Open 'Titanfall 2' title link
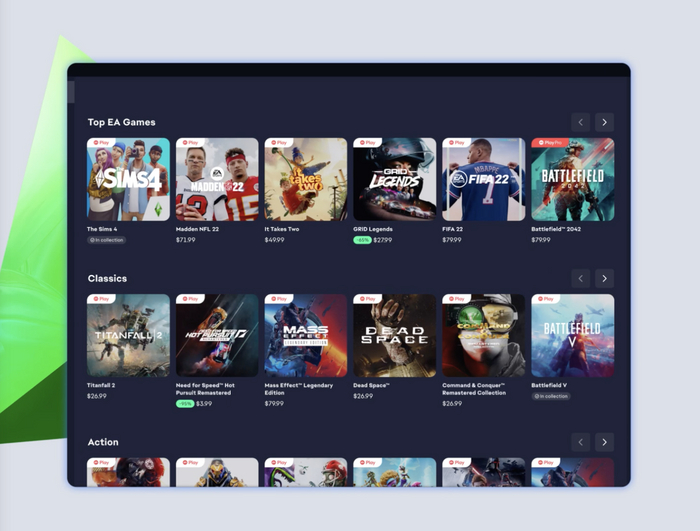This screenshot has height=531, width=700. (101, 385)
